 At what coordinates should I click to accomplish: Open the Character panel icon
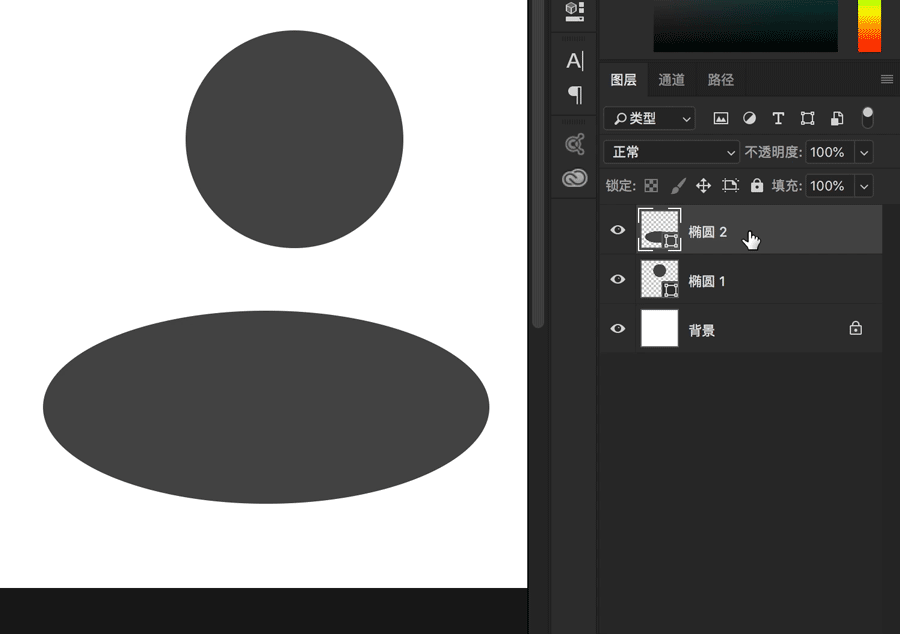(574, 61)
